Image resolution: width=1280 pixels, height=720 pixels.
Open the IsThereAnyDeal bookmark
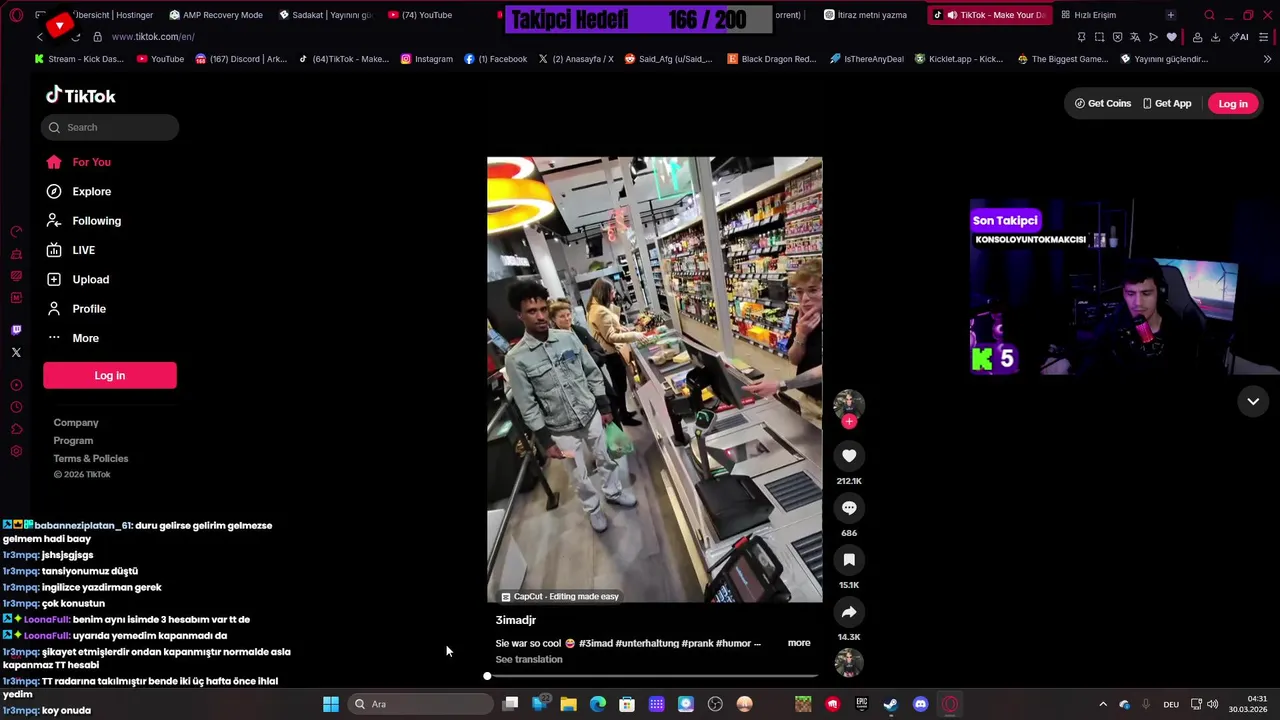[x=866, y=59]
